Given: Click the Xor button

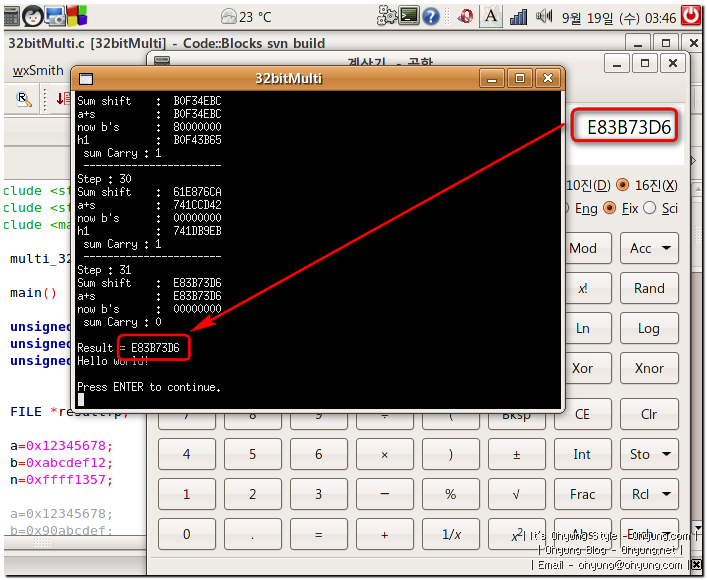Looking at the screenshot, I should click(588, 368).
